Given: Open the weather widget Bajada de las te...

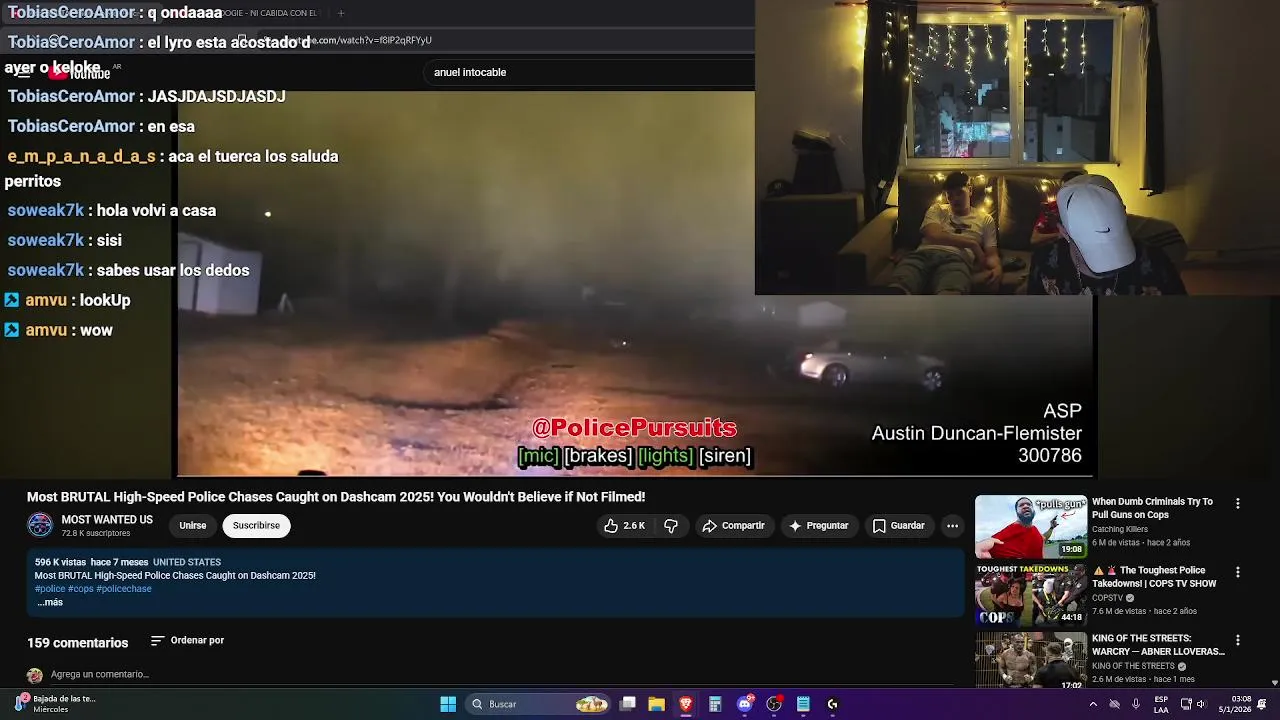Looking at the screenshot, I should tap(55, 704).
